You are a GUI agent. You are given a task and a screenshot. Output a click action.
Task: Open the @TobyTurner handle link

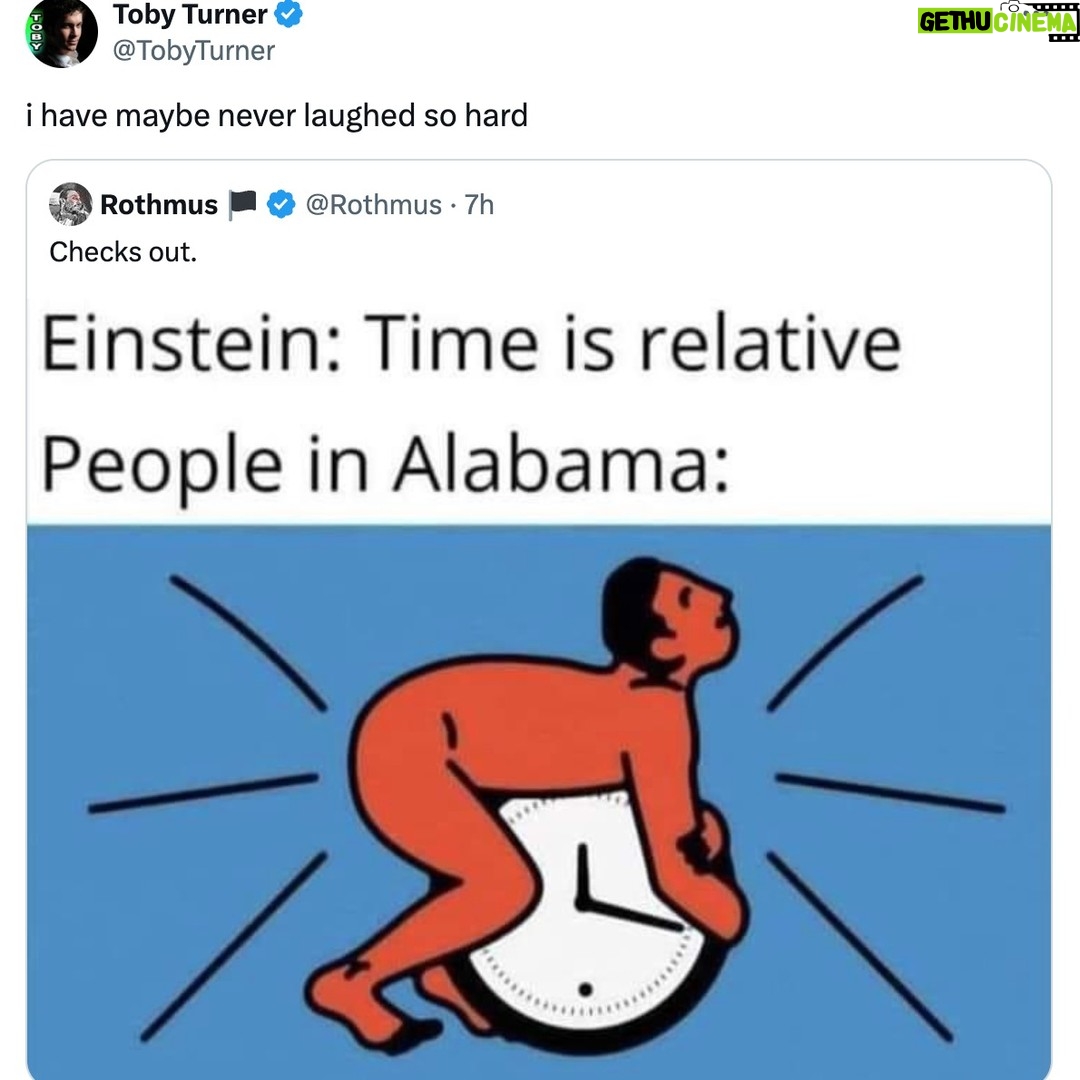[194, 51]
